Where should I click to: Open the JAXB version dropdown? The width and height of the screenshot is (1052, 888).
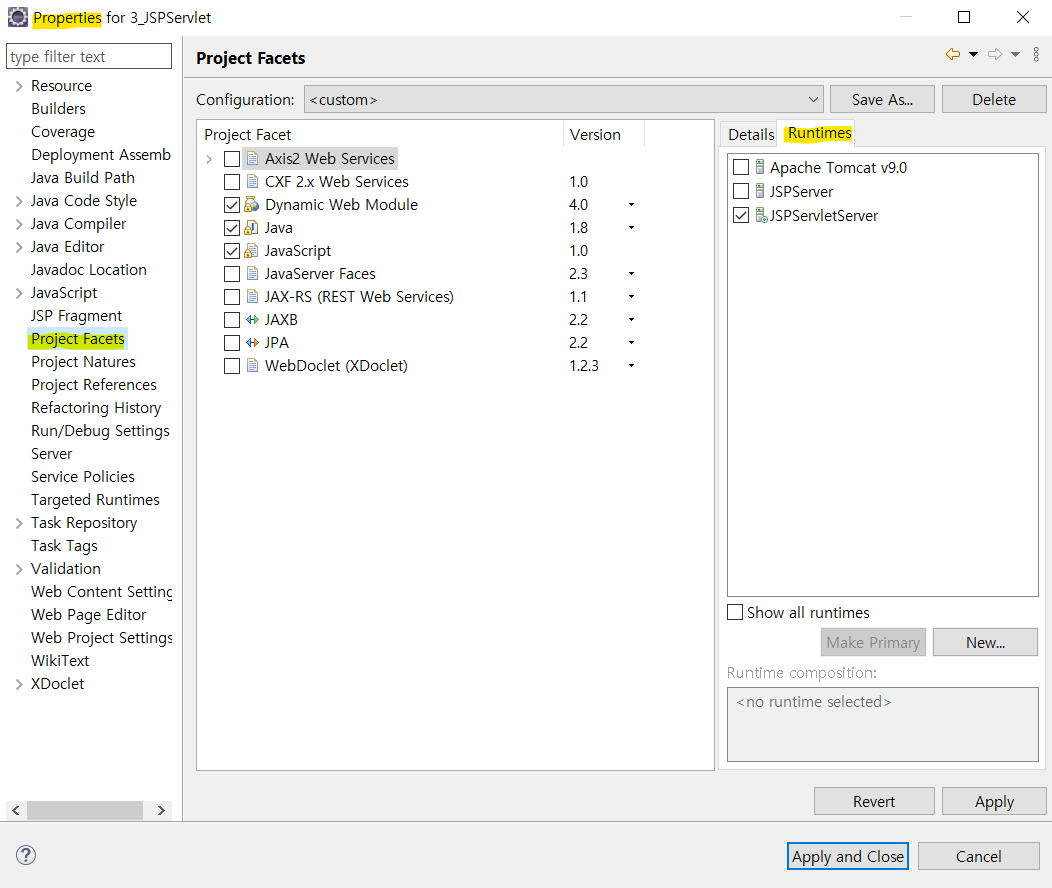(x=631, y=319)
